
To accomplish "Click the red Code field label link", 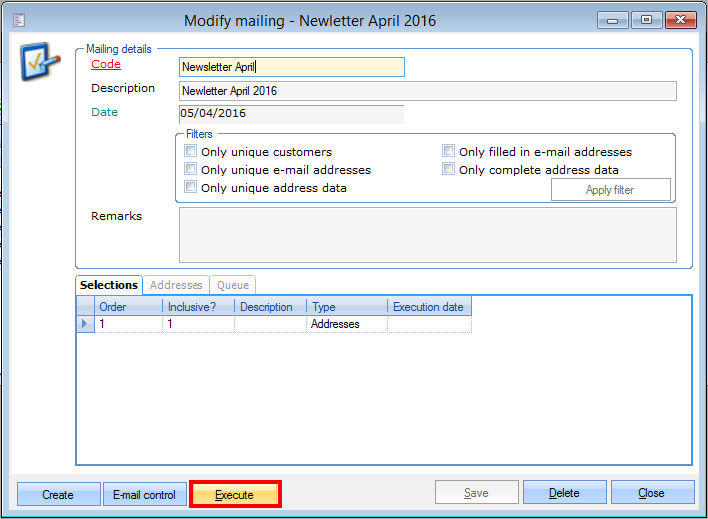I will [106, 65].
